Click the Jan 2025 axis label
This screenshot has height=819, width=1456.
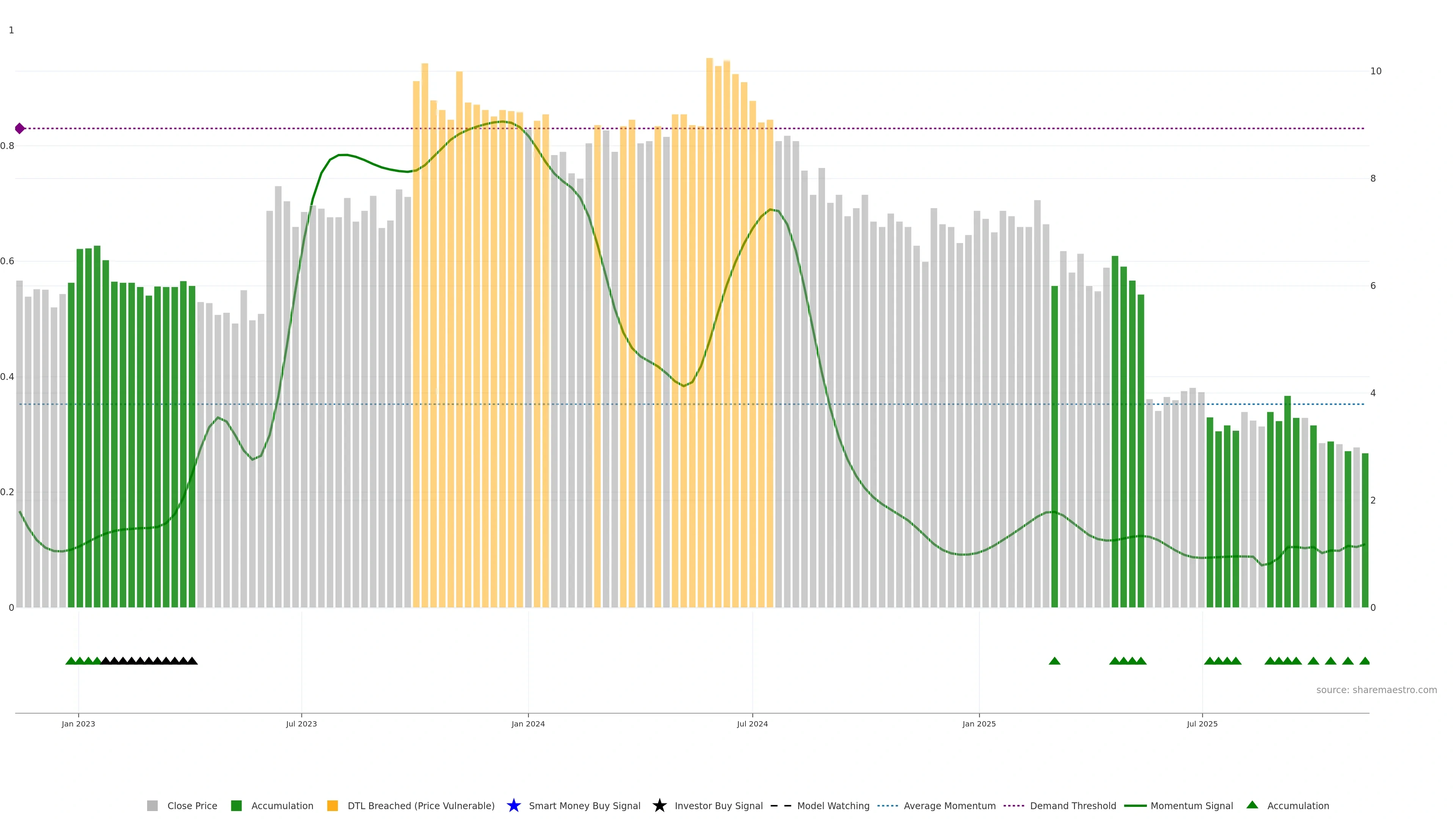click(979, 723)
